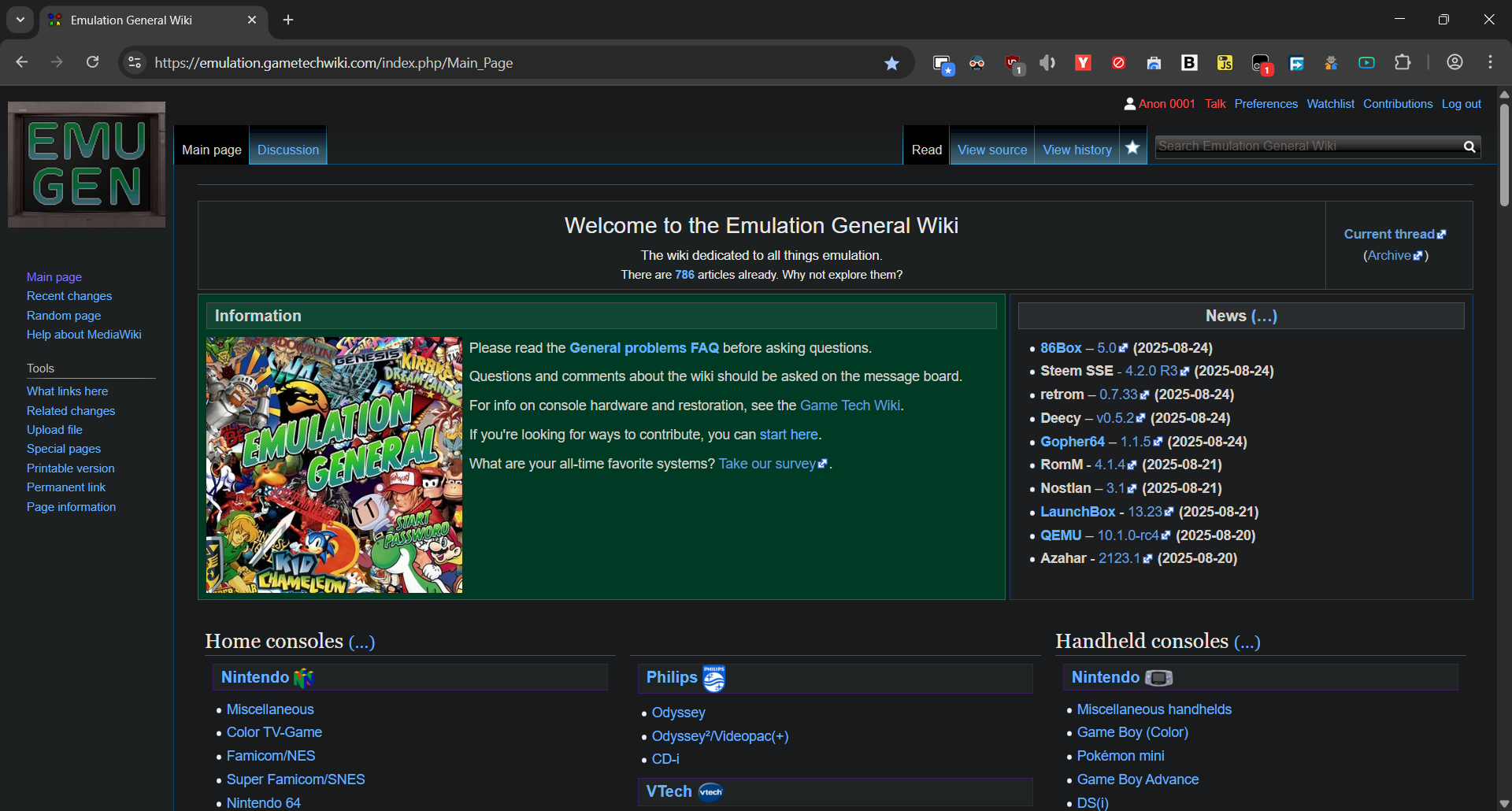Open the Chrome profile icon
Viewport: 1512px width, 811px height.
point(1455,62)
